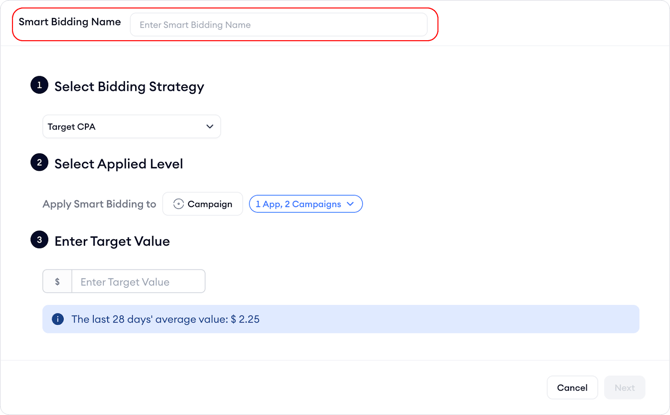The image size is (670, 415).
Task: Click the step 3 number badge
Action: (39, 240)
